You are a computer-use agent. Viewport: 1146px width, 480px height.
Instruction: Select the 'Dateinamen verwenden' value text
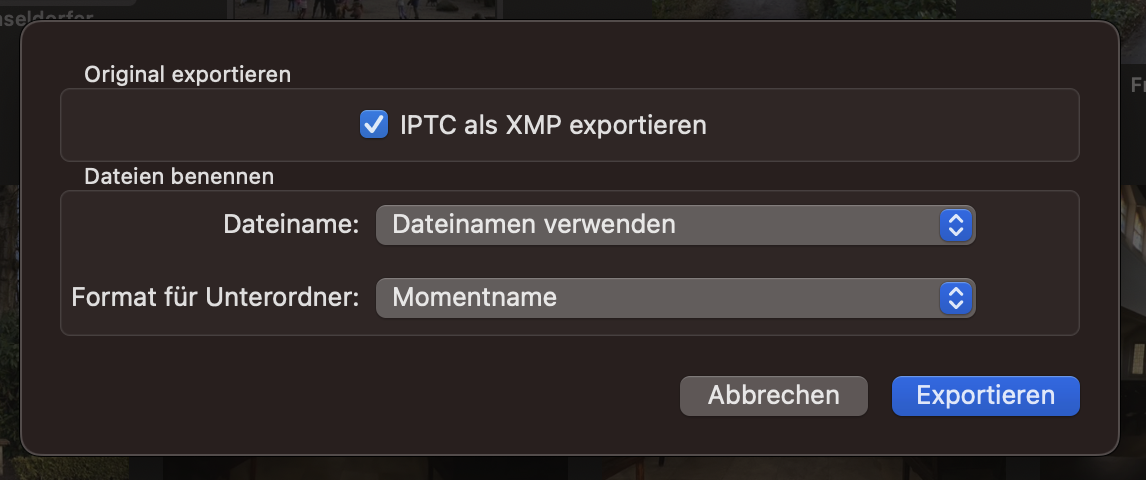click(x=533, y=225)
